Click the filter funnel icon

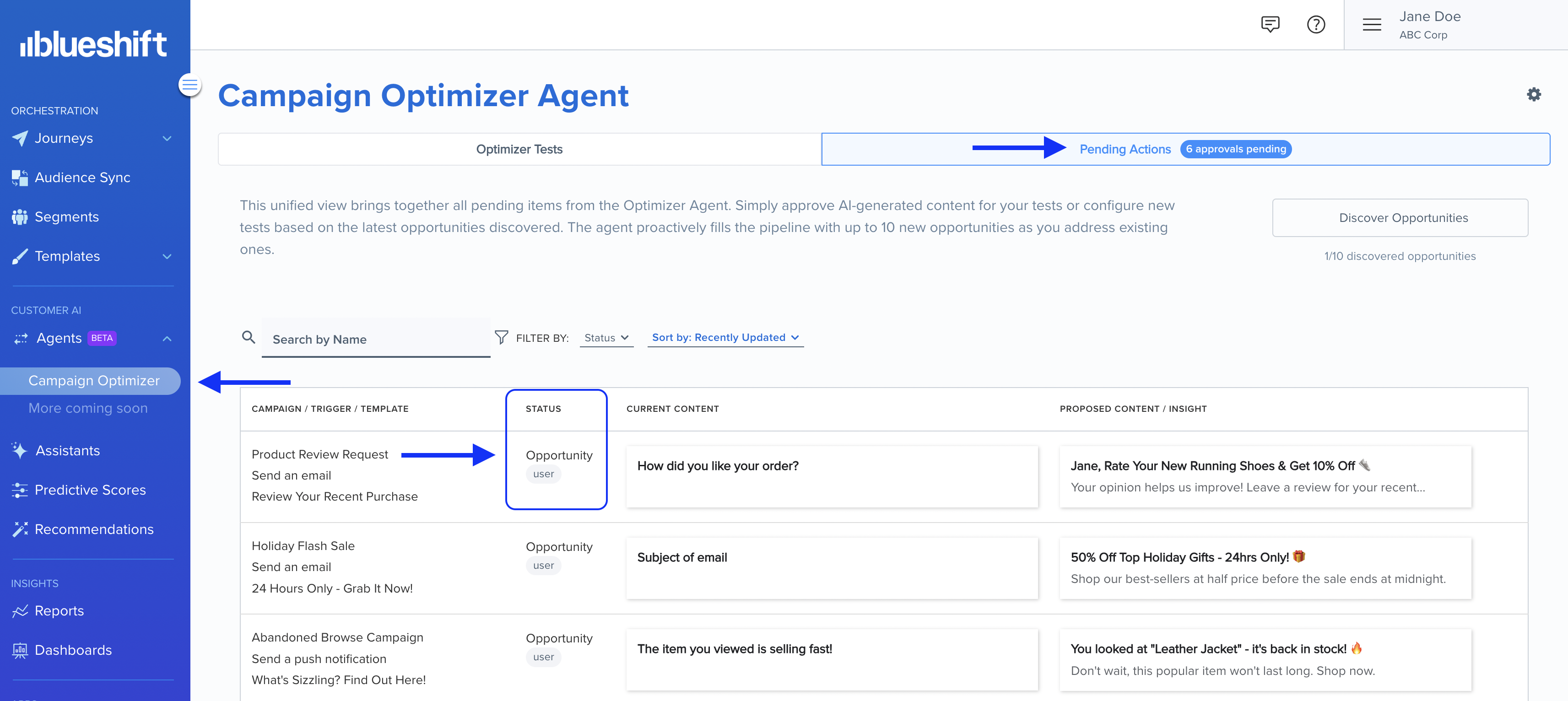(501, 337)
